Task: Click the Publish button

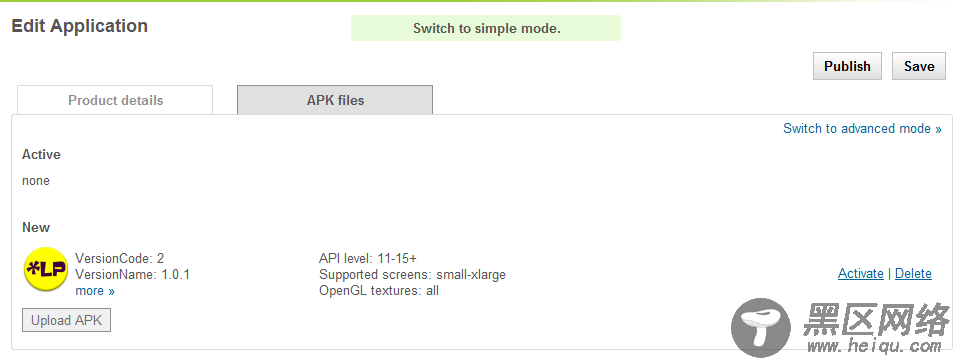Action: [847, 66]
